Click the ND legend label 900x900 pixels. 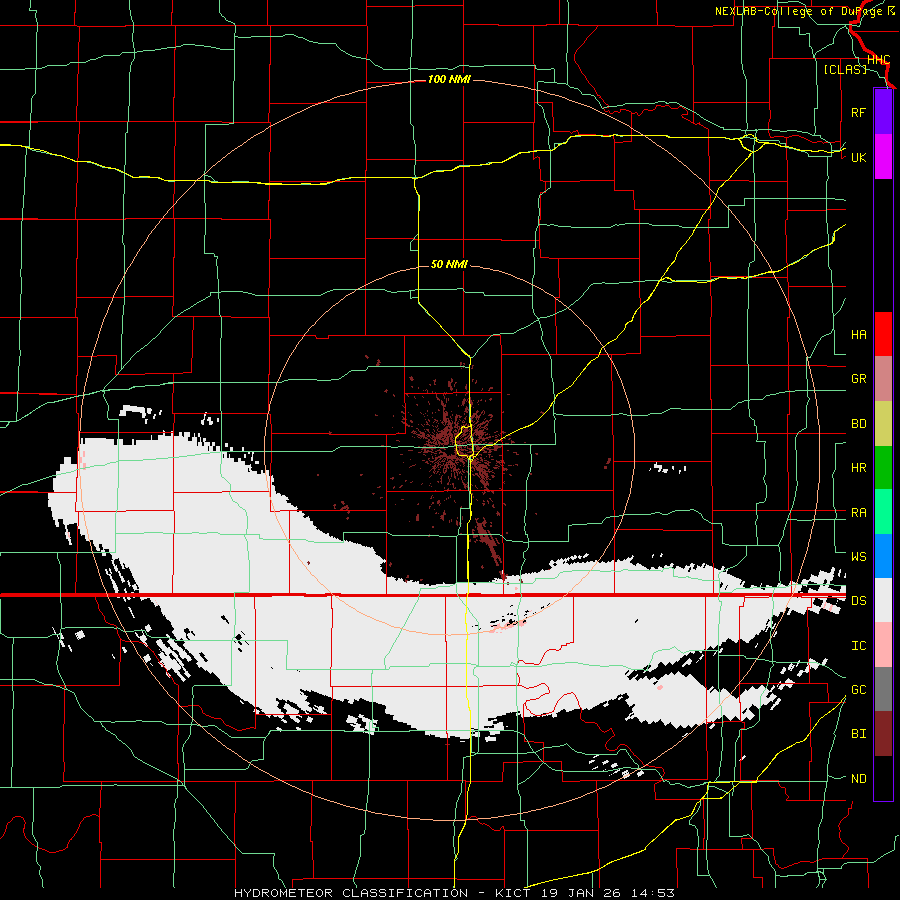858,779
